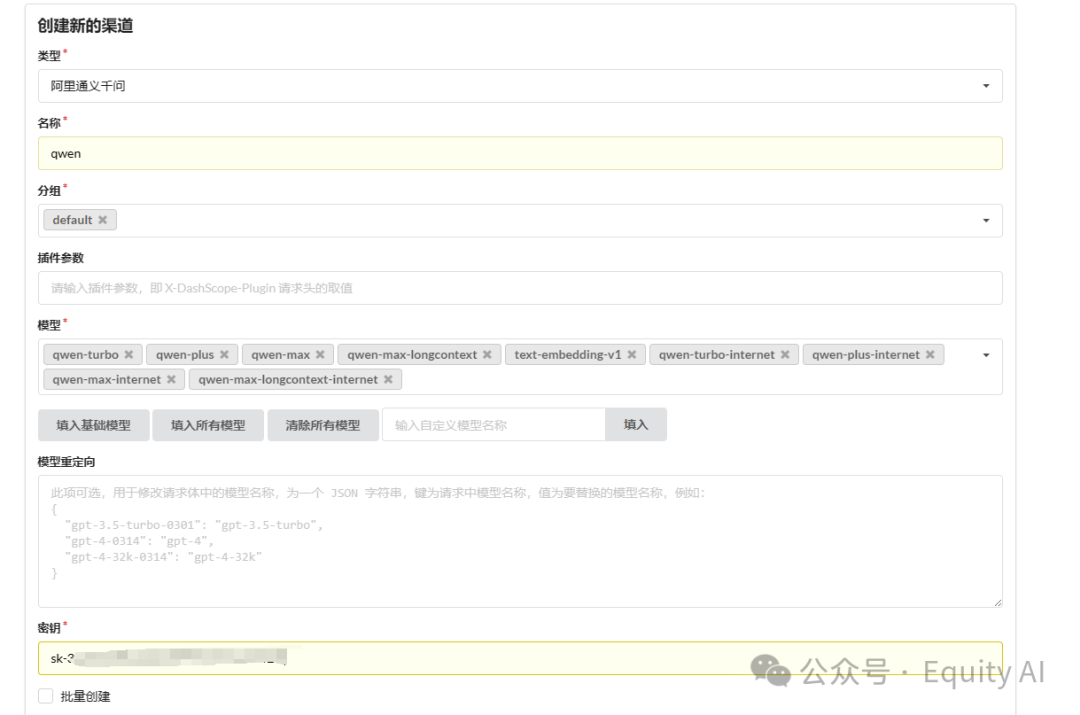
Task: Click 清除所有模型 button
Action: click(x=323, y=425)
